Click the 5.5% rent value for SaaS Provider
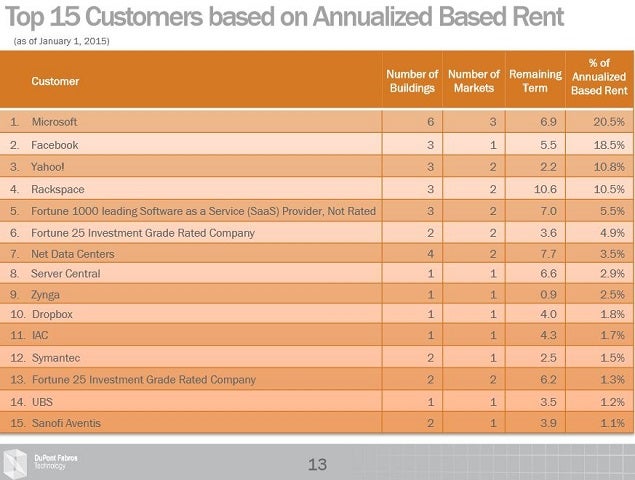 coord(612,211)
